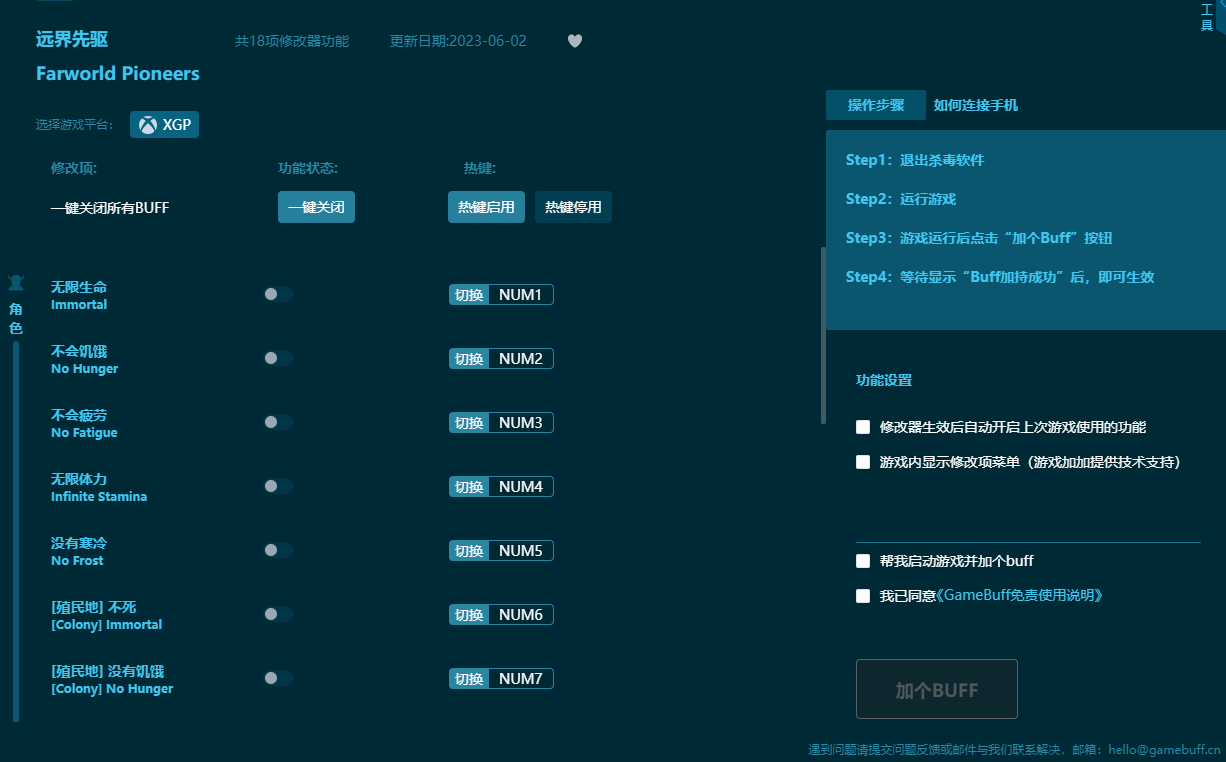The height and width of the screenshot is (762, 1226).
Task: Click 切换 button for NUM6
Action: coord(469,615)
